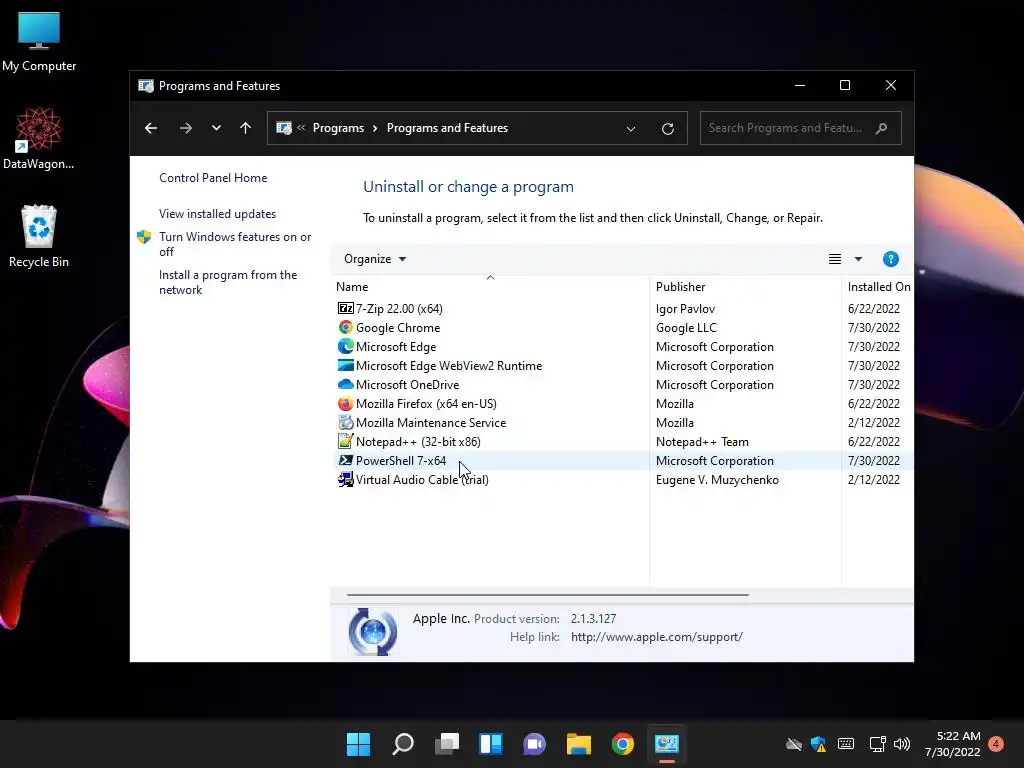Open the Chat taskbar icon
Image resolution: width=1024 pixels, height=768 pixels.
click(x=534, y=744)
